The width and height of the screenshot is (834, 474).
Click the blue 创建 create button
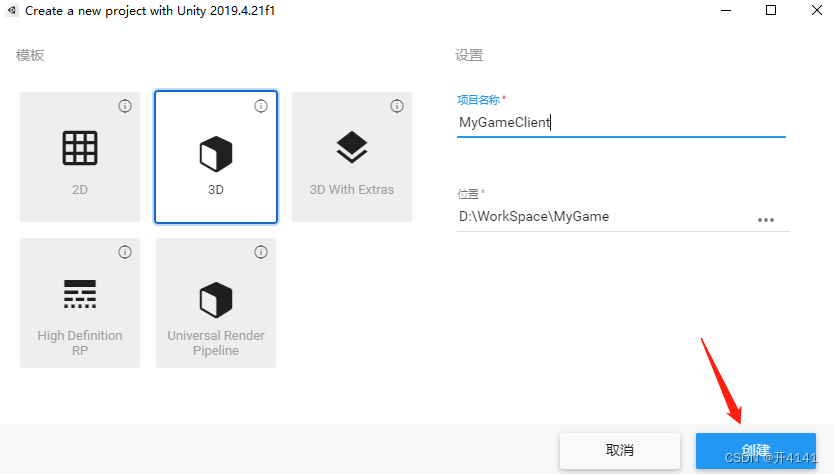(756, 451)
